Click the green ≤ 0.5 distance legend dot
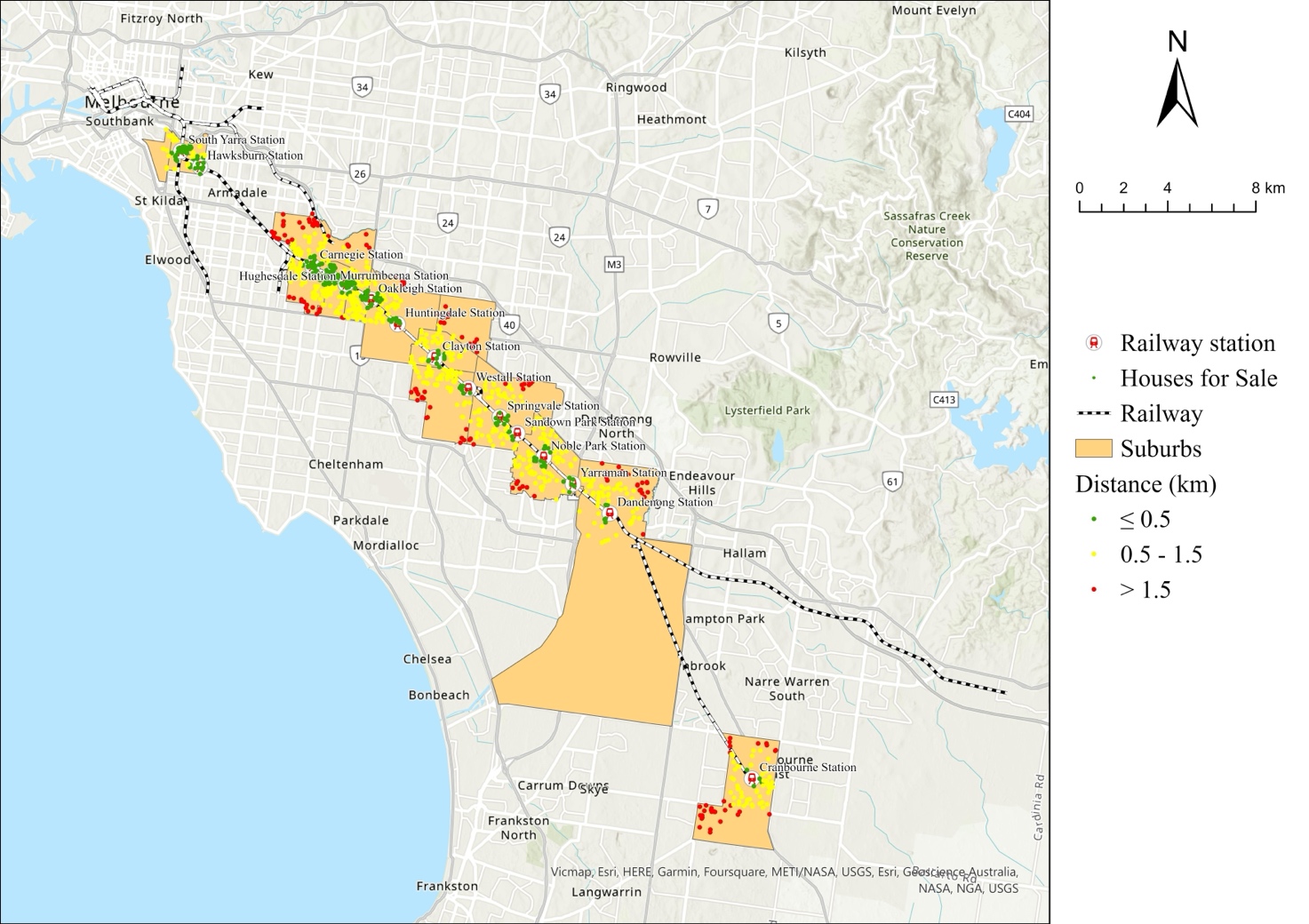 pyautogui.click(x=1094, y=520)
